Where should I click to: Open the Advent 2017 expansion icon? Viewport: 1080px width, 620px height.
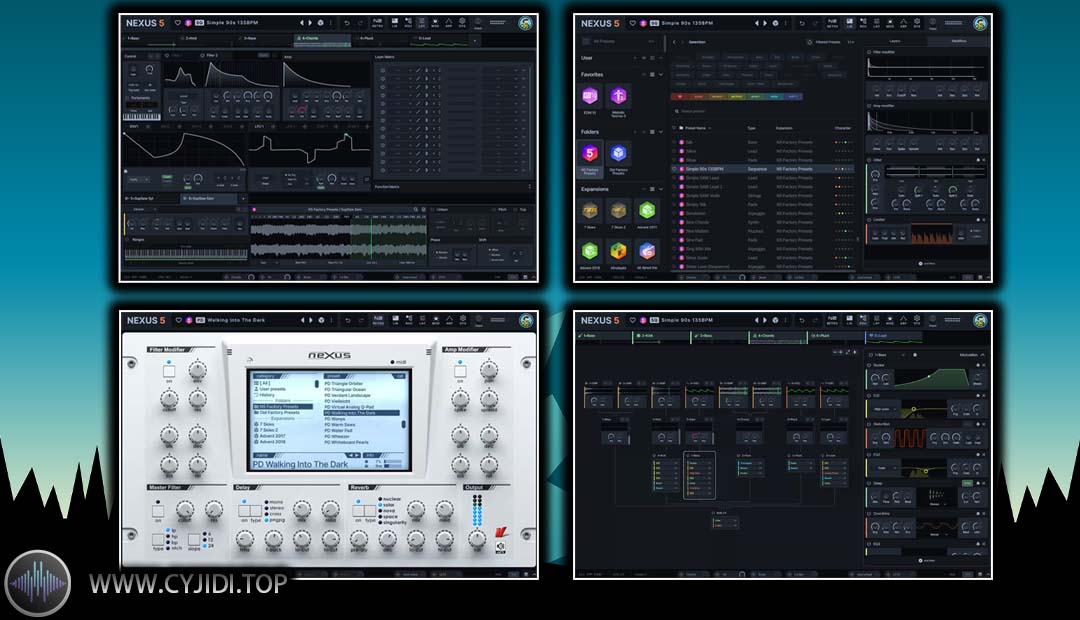pos(647,210)
